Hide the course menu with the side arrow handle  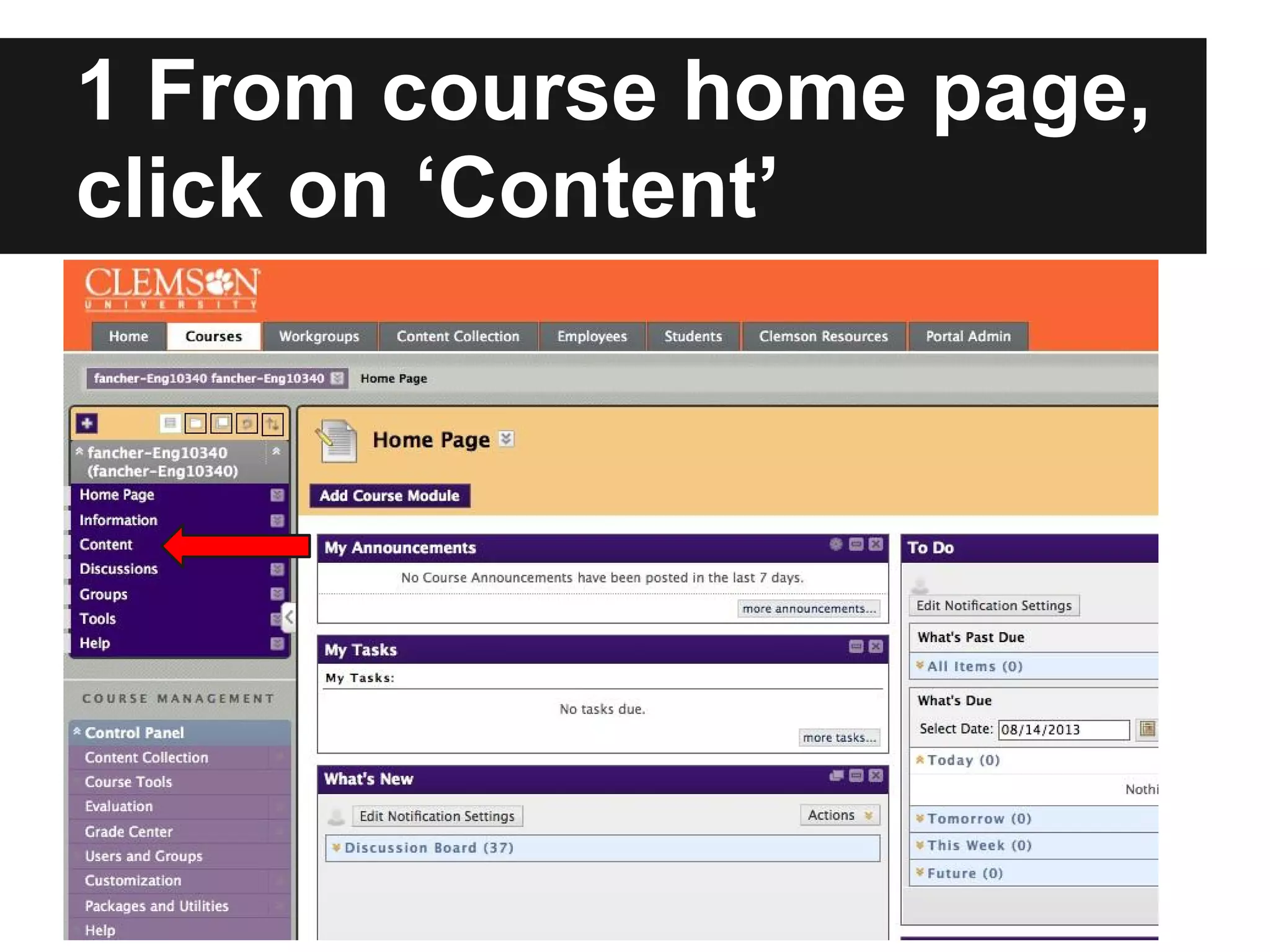tap(288, 617)
